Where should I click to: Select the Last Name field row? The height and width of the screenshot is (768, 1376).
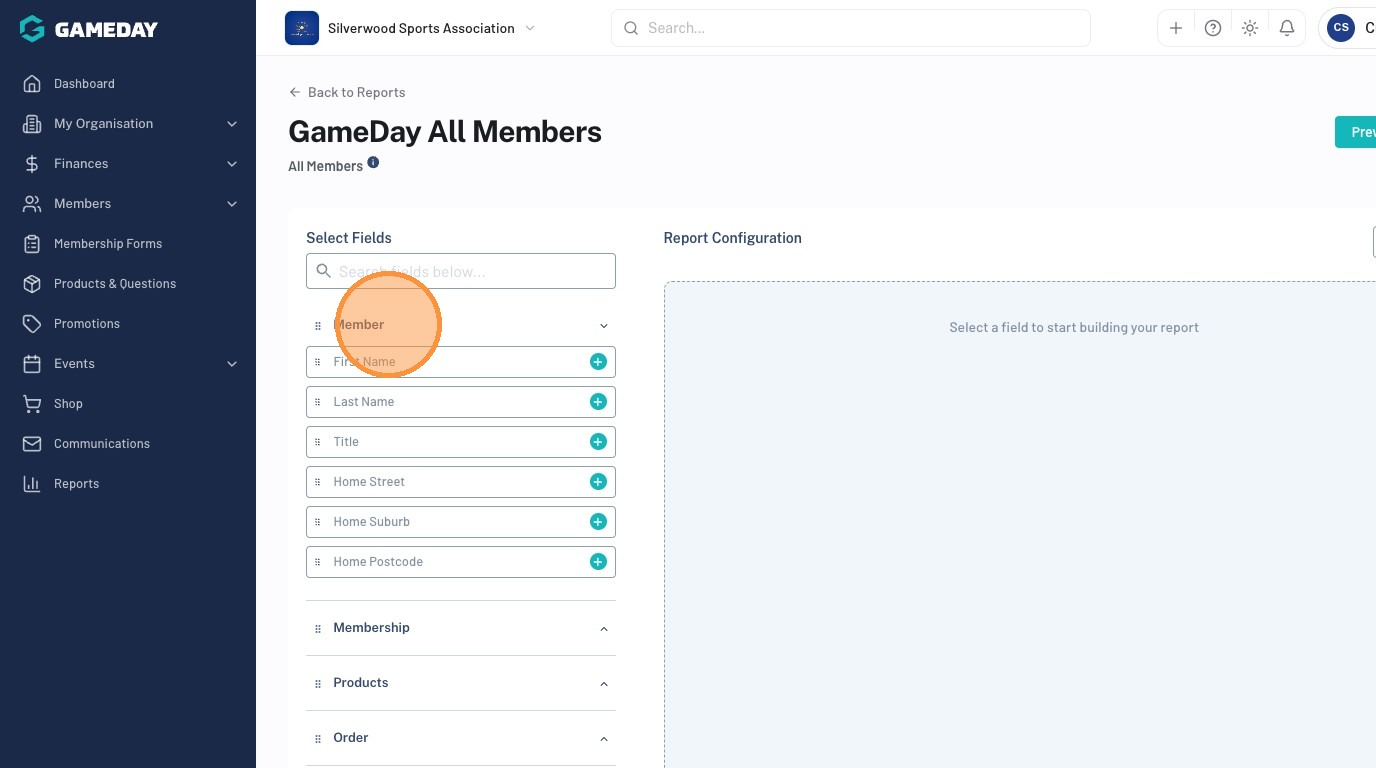(461, 402)
